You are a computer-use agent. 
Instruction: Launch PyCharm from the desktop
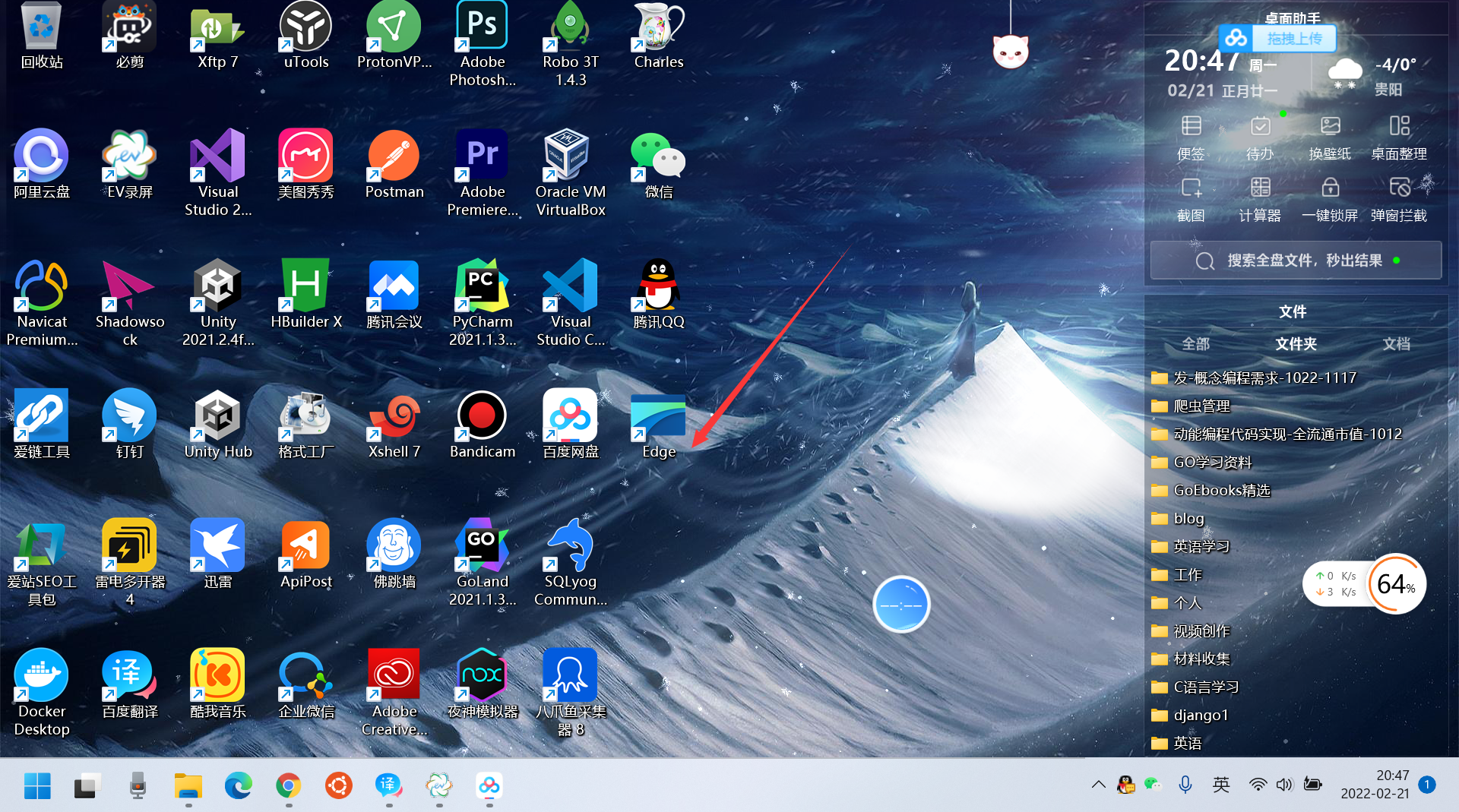click(x=482, y=287)
